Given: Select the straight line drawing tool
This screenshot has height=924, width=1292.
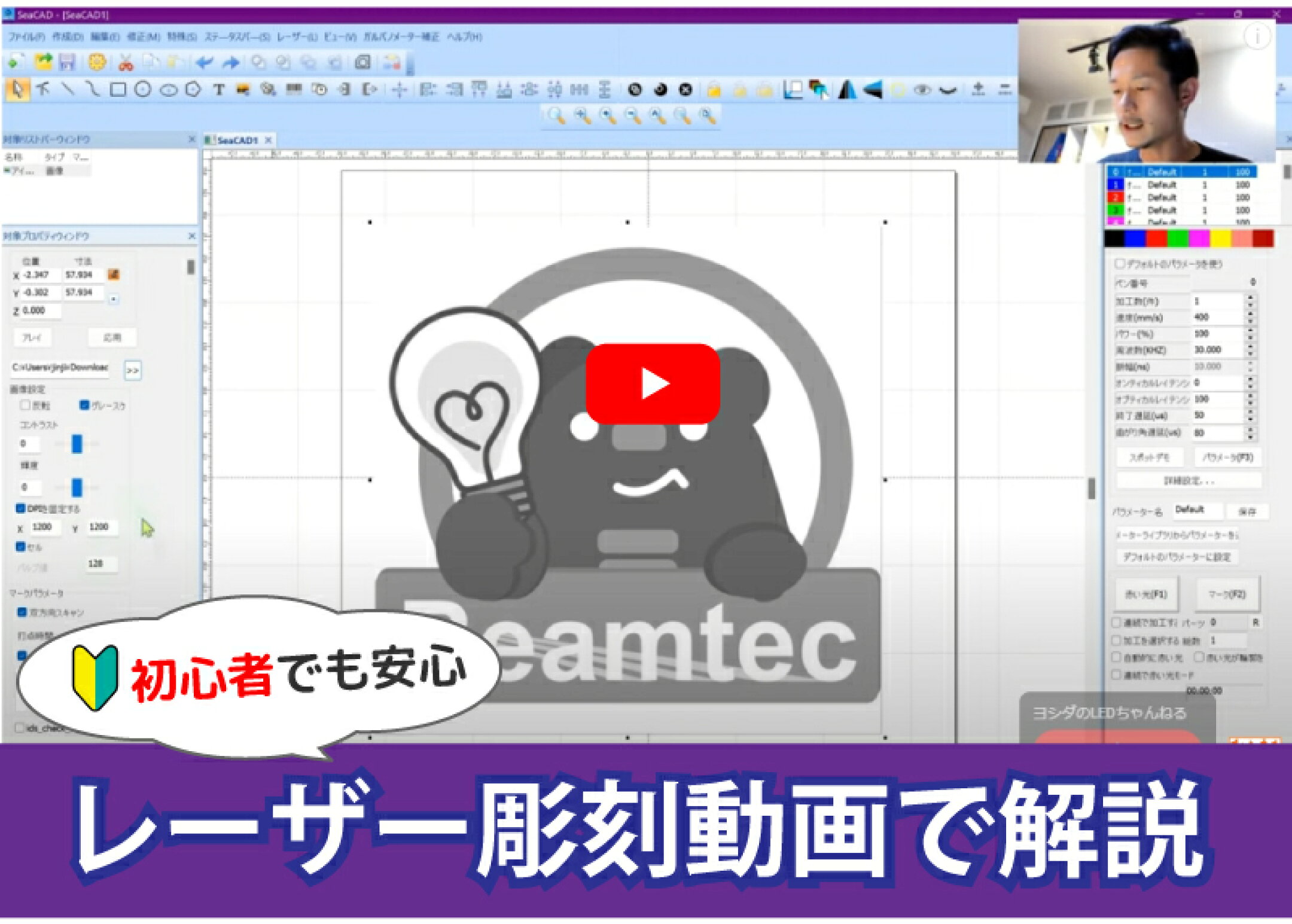Looking at the screenshot, I should [x=68, y=90].
